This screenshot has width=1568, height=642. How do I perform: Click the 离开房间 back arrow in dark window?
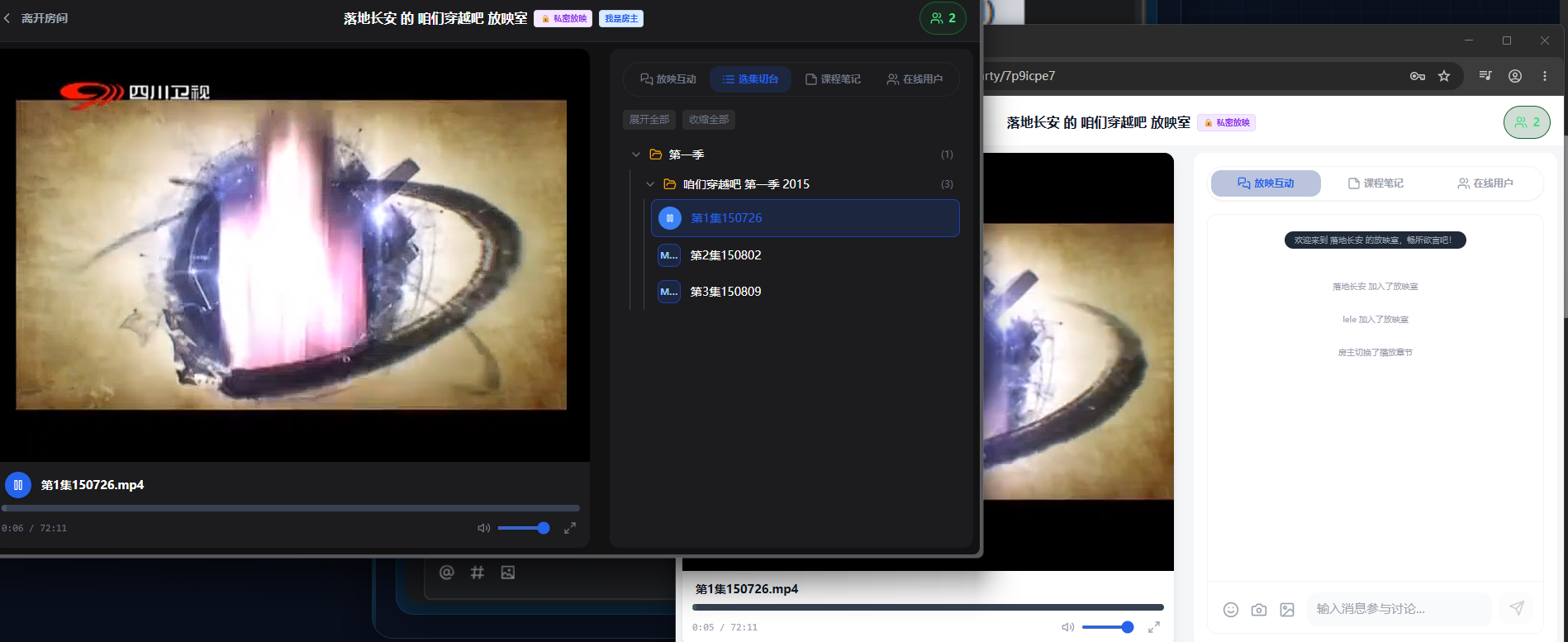pyautogui.click(x=7, y=18)
